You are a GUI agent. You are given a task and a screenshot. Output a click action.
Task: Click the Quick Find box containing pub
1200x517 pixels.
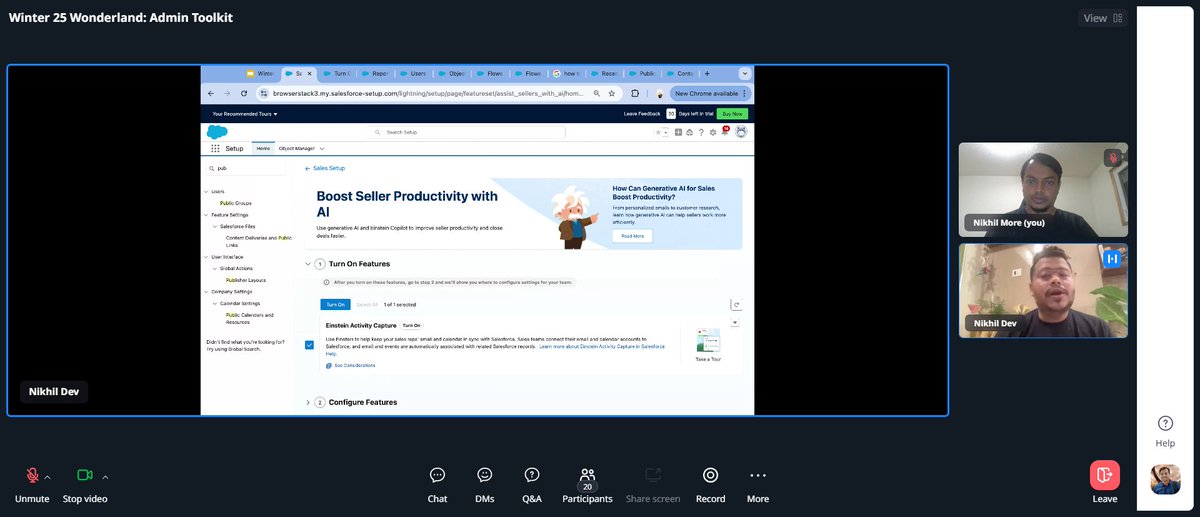point(248,168)
